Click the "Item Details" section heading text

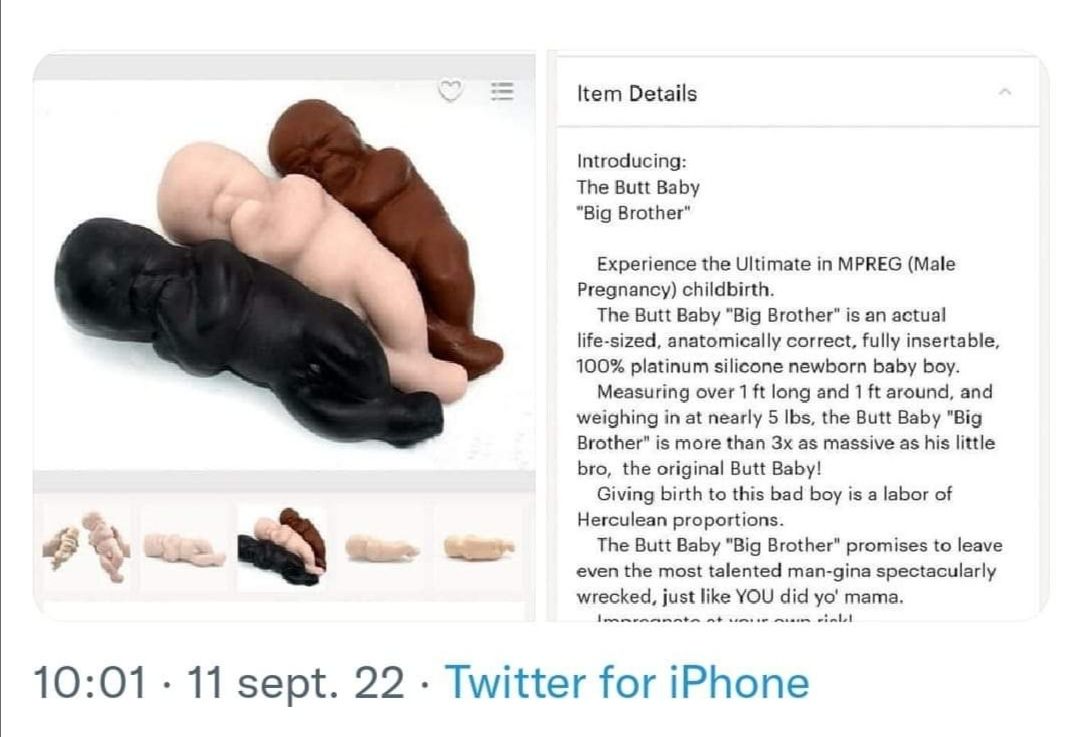pos(636,93)
